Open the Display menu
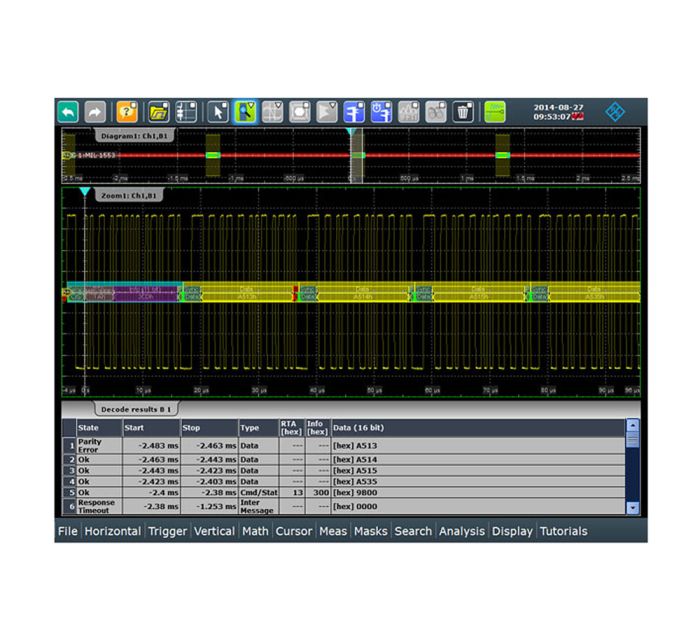This screenshot has height=640, width=700. click(512, 531)
